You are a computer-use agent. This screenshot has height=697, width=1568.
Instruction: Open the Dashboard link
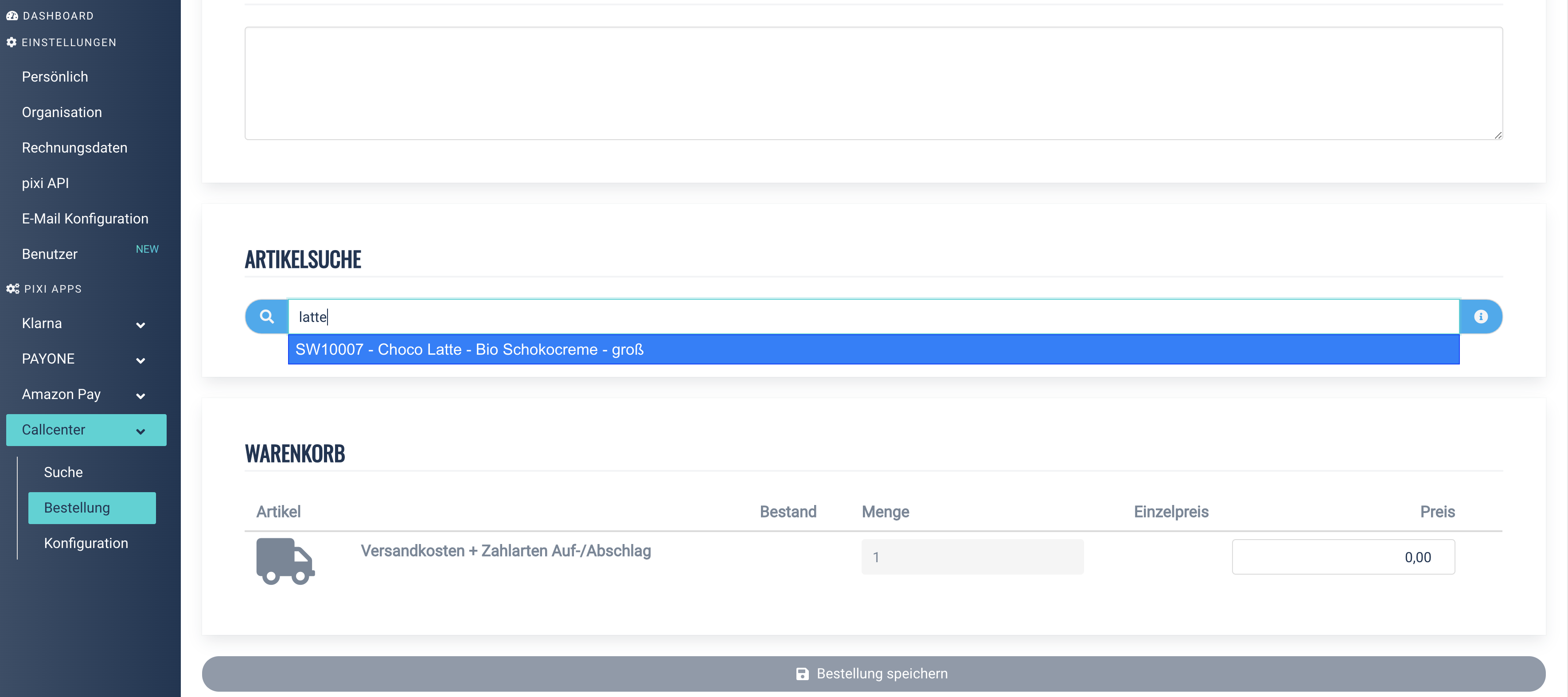(58, 16)
